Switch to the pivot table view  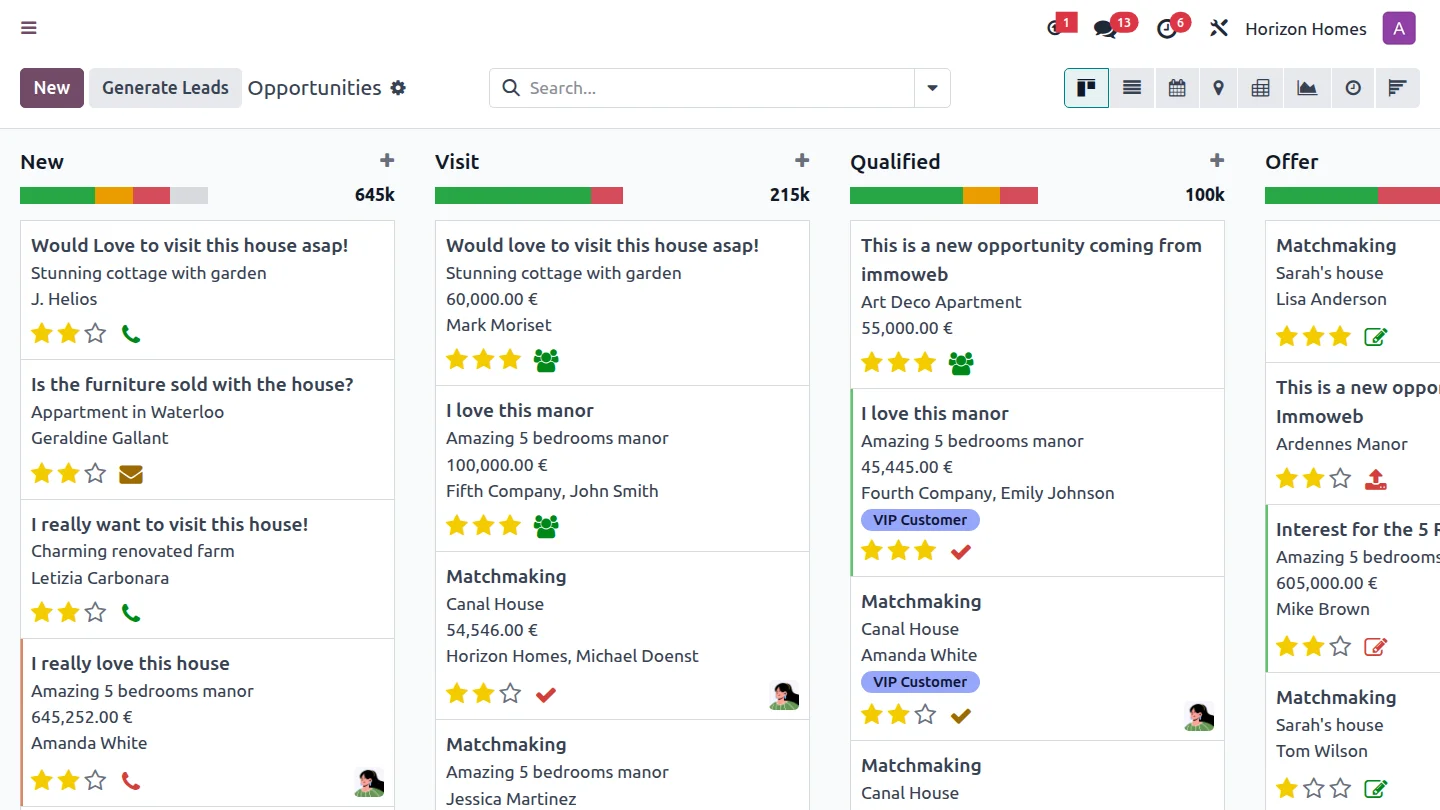tap(1260, 88)
